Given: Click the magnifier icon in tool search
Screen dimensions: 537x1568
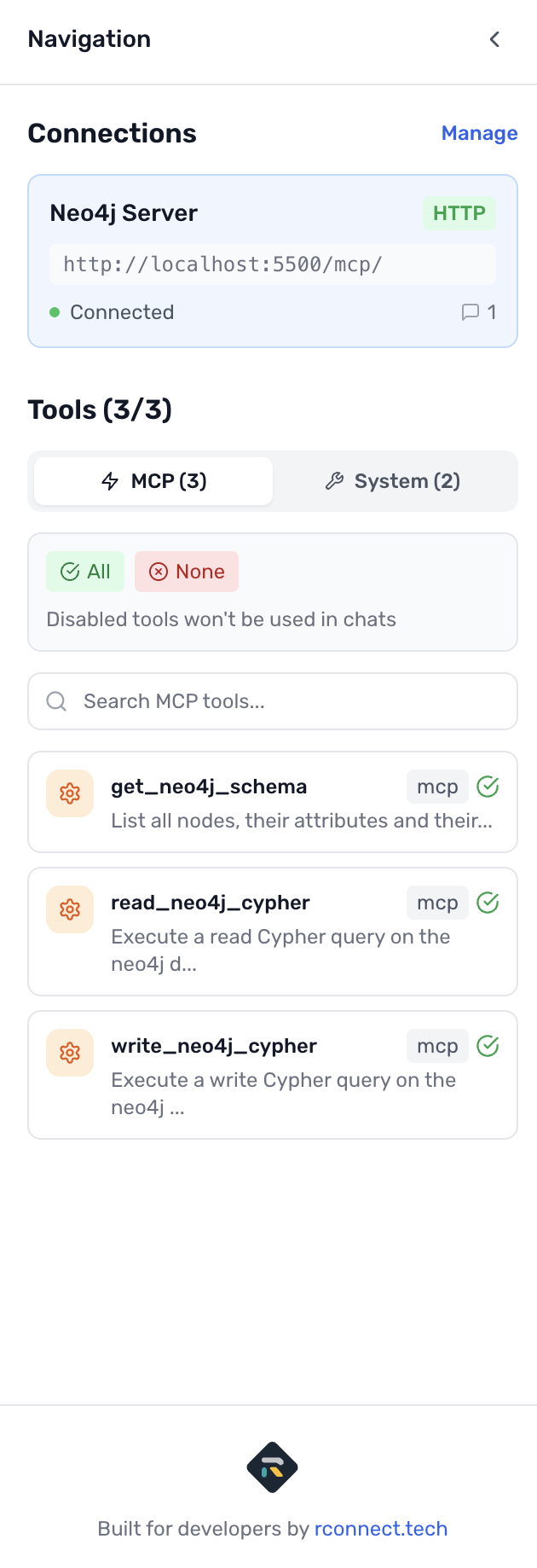Looking at the screenshot, I should coord(57,701).
